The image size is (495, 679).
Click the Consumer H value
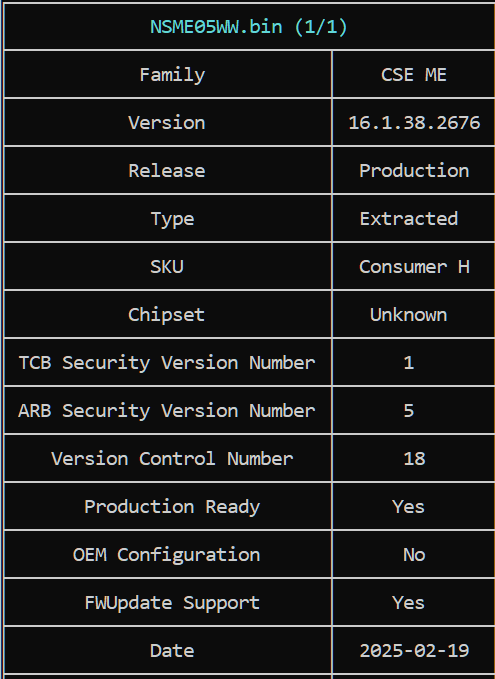tap(414, 267)
